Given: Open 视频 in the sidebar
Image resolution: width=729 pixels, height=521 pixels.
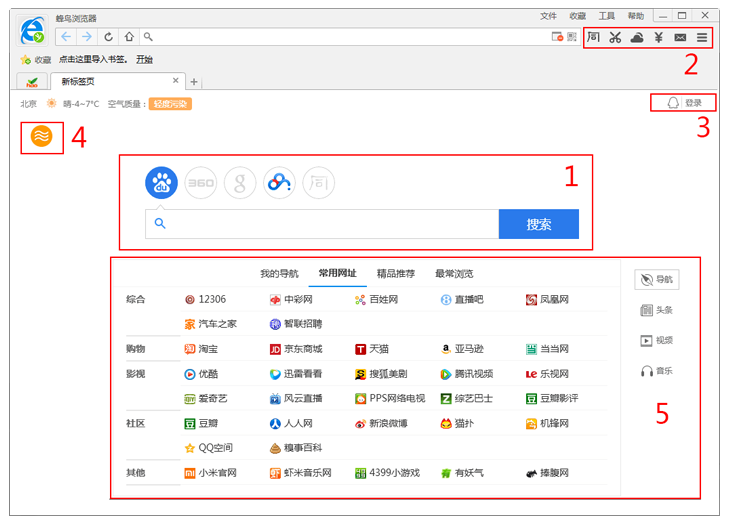Looking at the screenshot, I should (656, 341).
